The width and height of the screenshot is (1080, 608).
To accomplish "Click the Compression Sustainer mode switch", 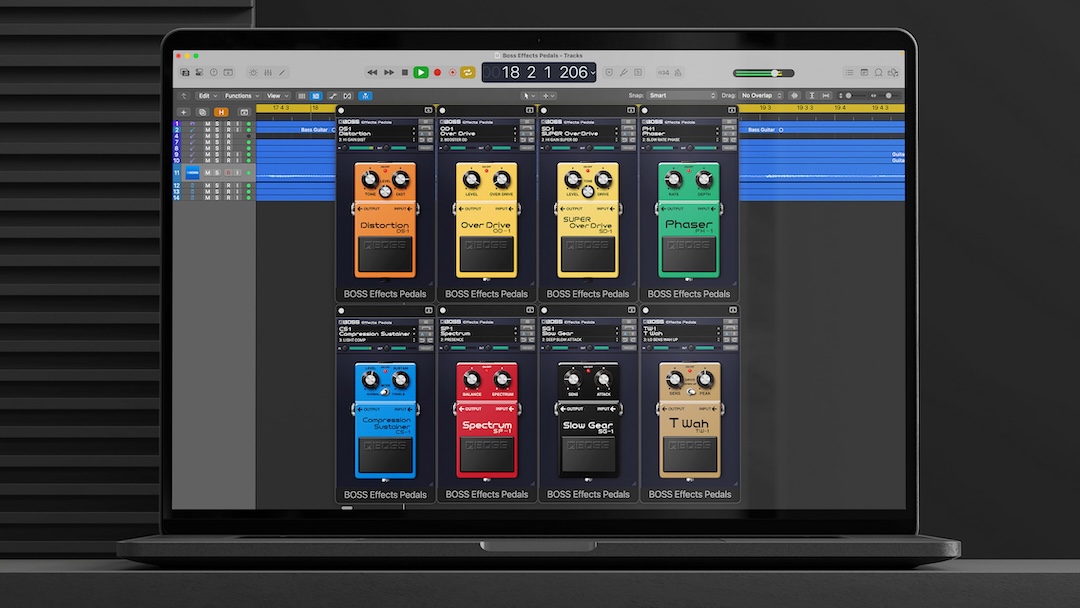I will [x=384, y=392].
